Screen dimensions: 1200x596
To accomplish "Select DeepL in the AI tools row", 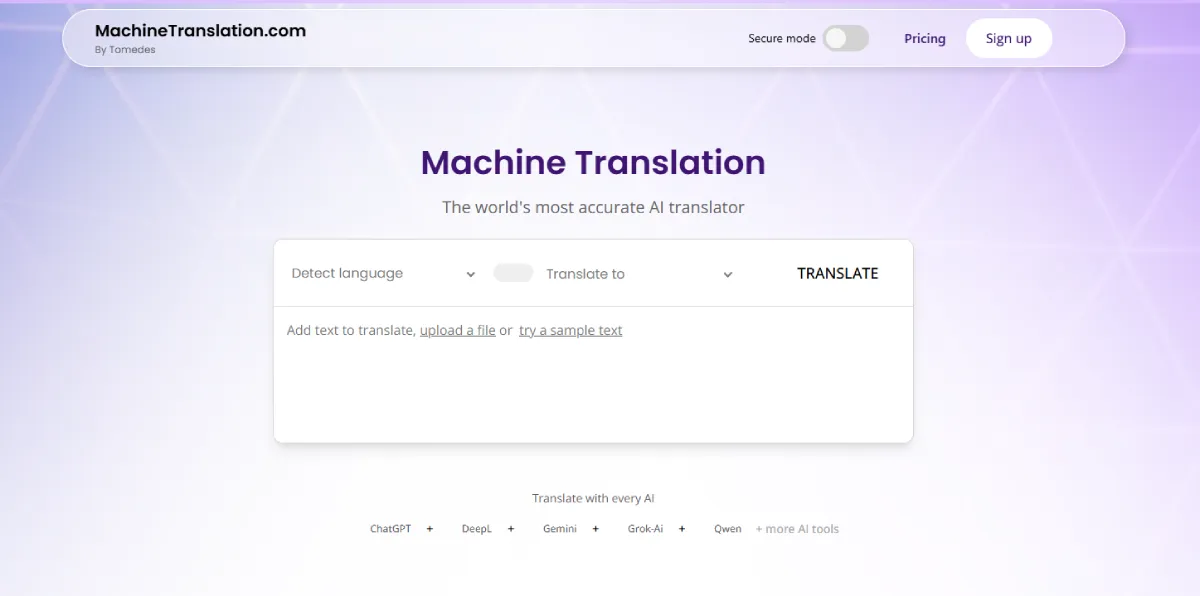I will point(476,529).
